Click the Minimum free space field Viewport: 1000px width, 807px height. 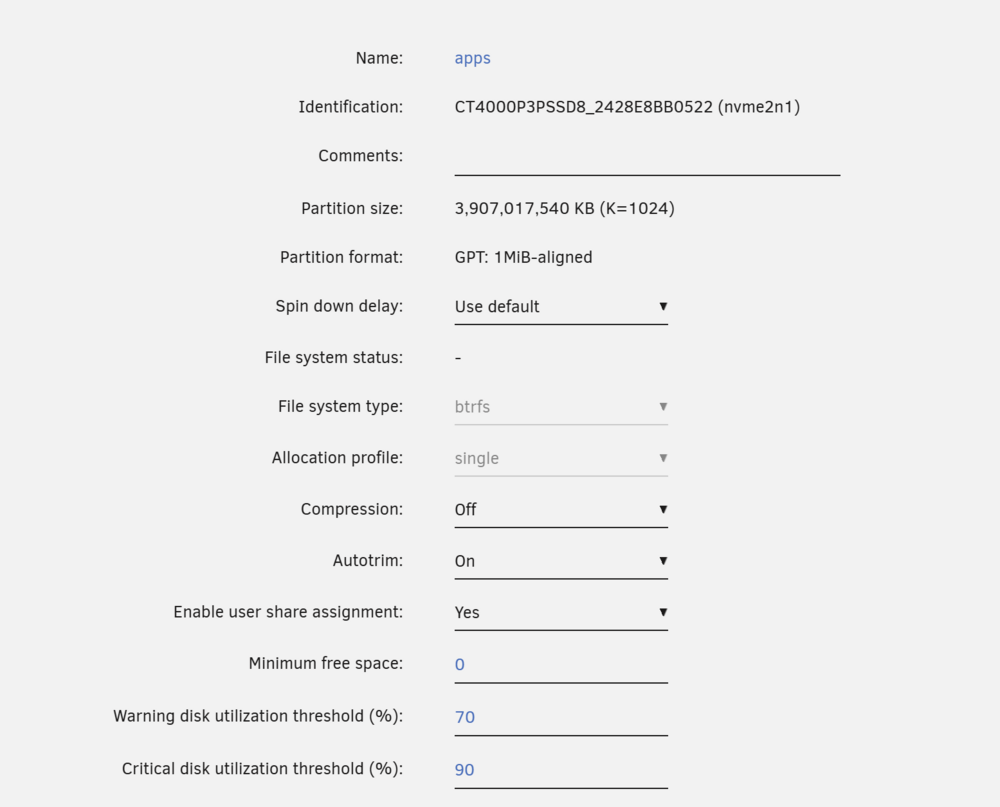(x=561, y=665)
